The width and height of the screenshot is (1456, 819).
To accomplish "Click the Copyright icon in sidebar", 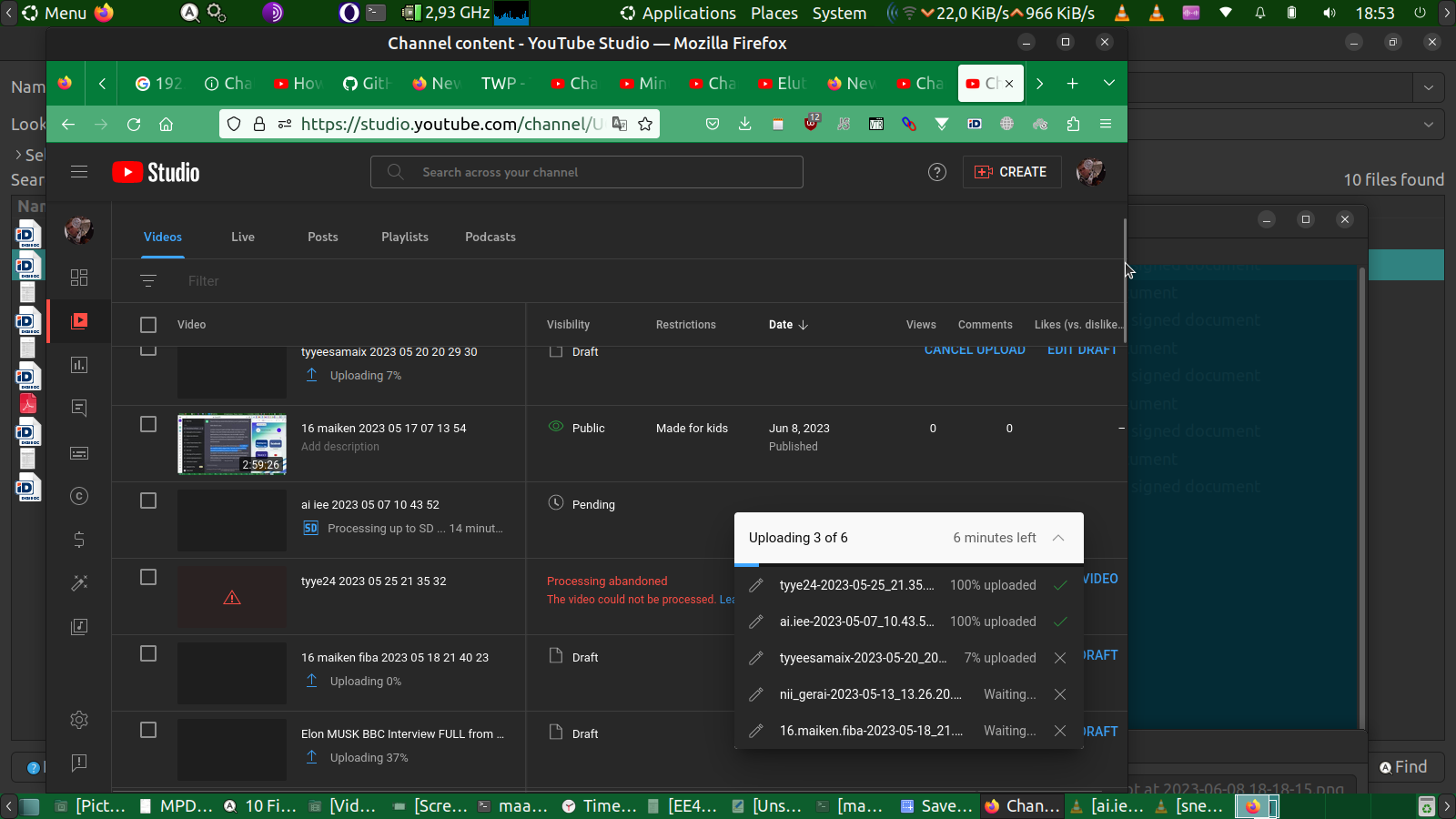I will (79, 496).
